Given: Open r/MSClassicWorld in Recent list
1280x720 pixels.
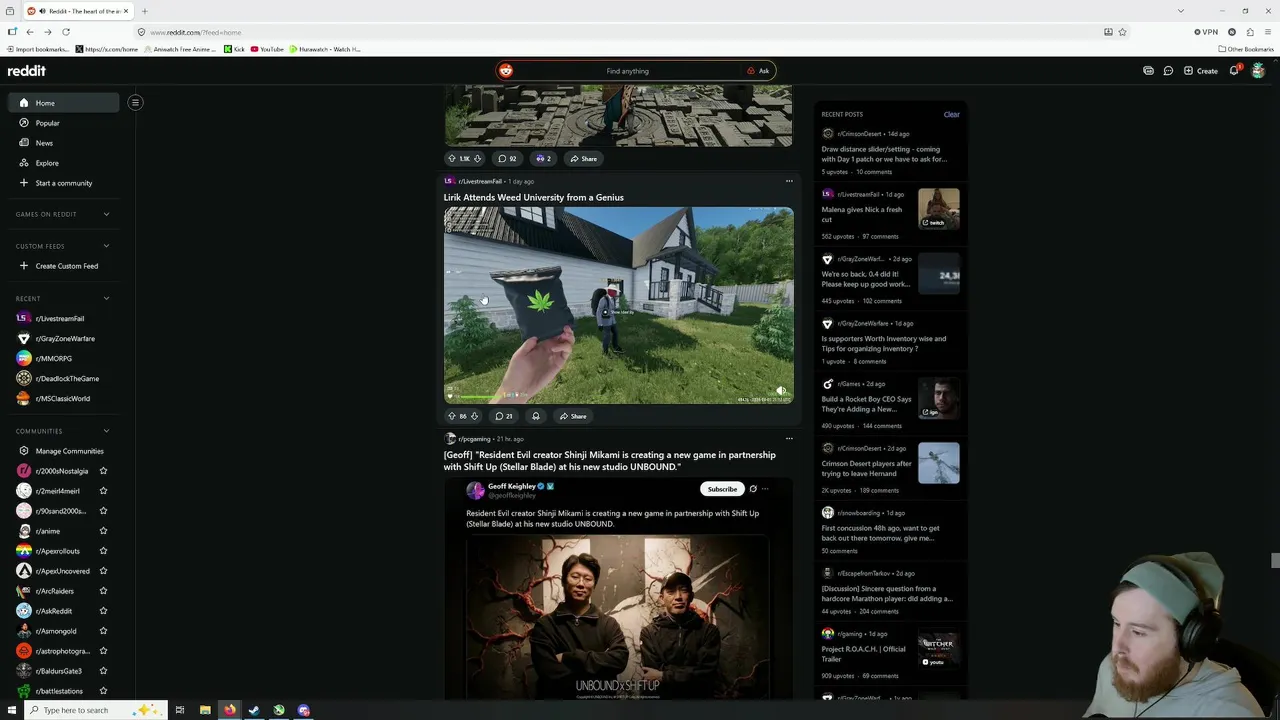Looking at the screenshot, I should pos(64,398).
